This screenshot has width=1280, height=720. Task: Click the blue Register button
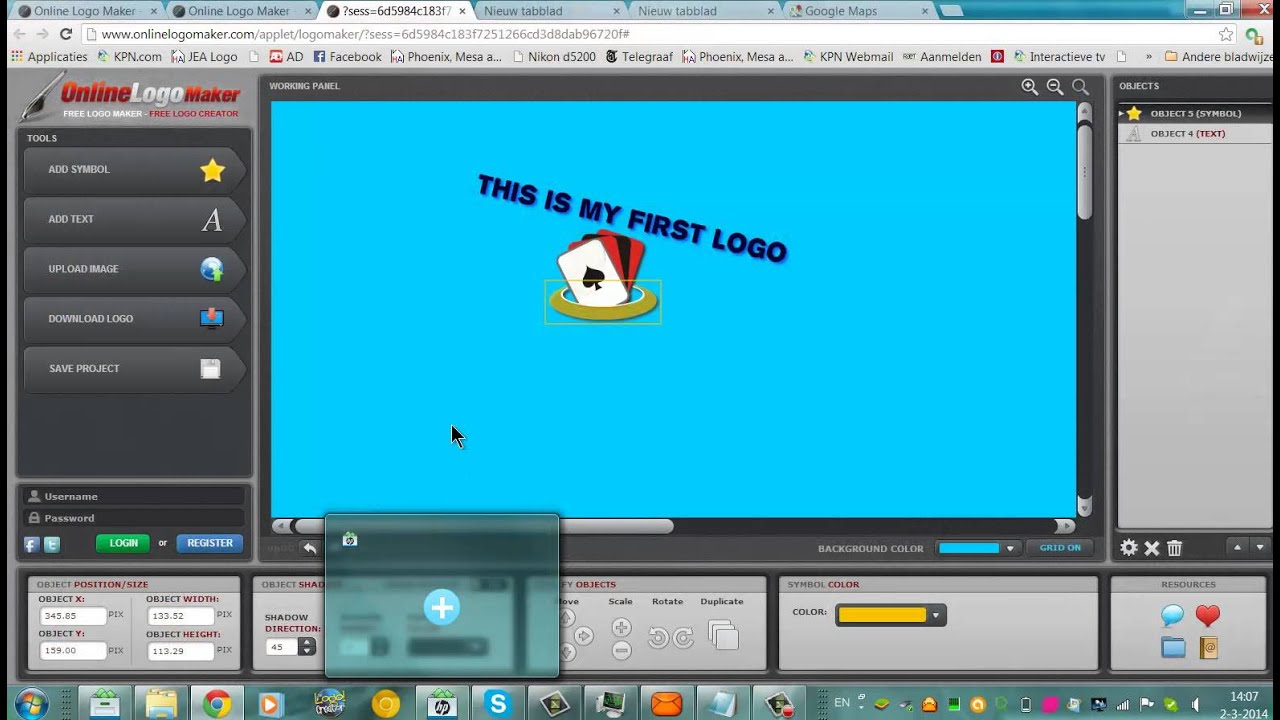210,544
